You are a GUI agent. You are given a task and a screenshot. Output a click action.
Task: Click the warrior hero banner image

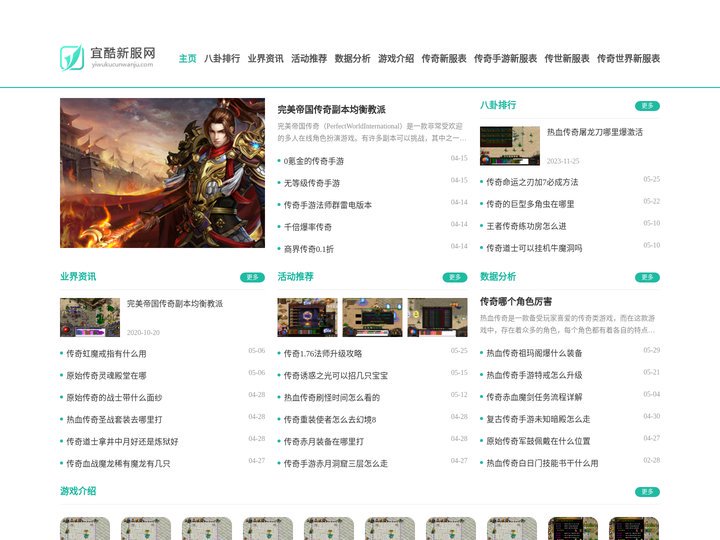pos(163,173)
